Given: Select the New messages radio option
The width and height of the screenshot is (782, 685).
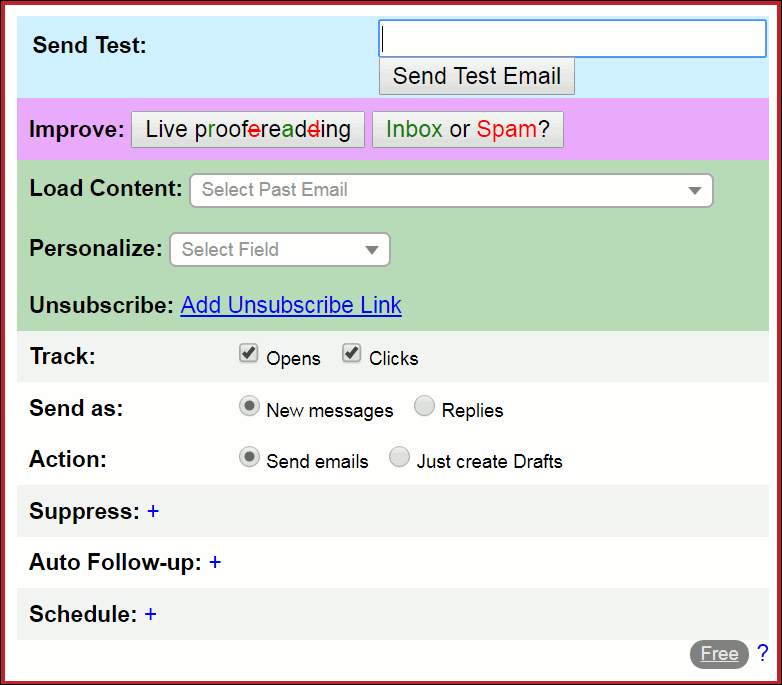Looking at the screenshot, I should (249, 406).
